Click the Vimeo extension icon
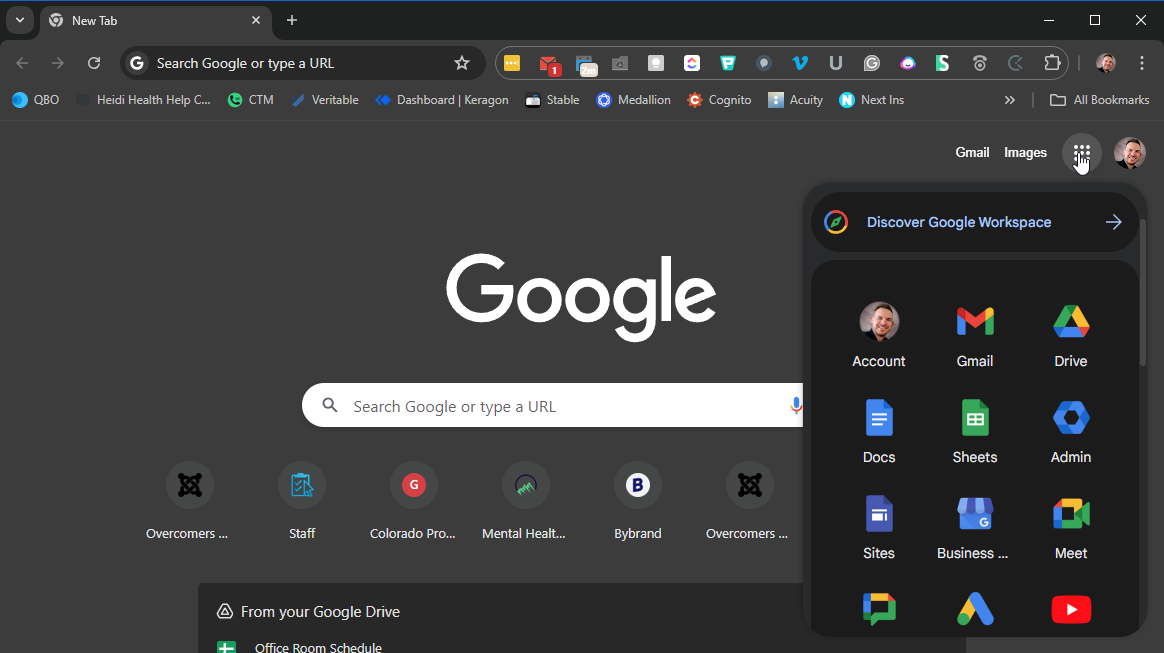The image size is (1164, 653). click(800, 63)
